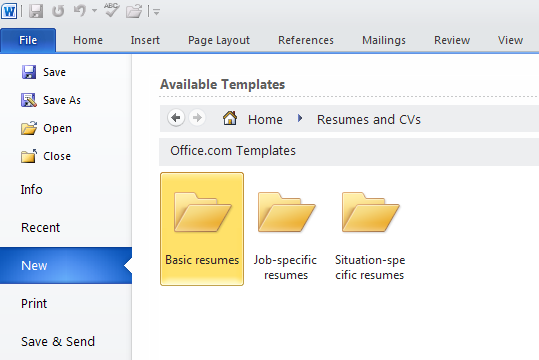Screen dimensions: 539x360
Task: Switch to the Review tab
Action: tap(452, 40)
